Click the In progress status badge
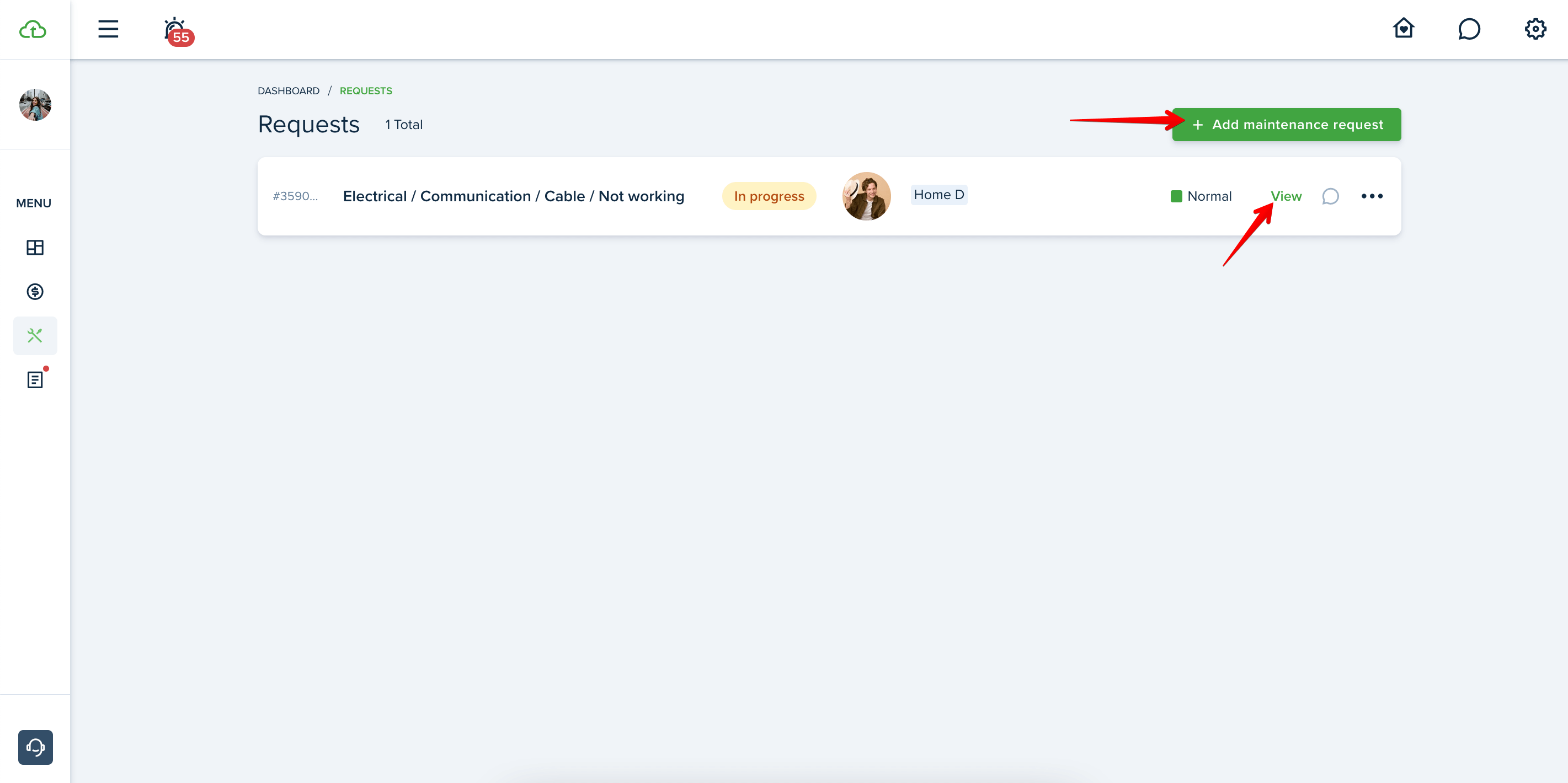This screenshot has height=783, width=1568. pyautogui.click(x=769, y=196)
